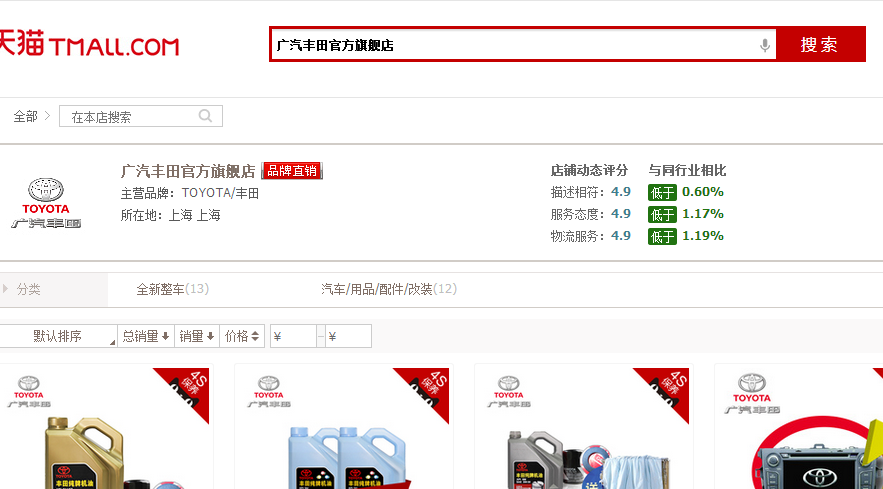The image size is (883, 489).
Task: Click the 服务态度 4.9 rating
Action: [590, 214]
